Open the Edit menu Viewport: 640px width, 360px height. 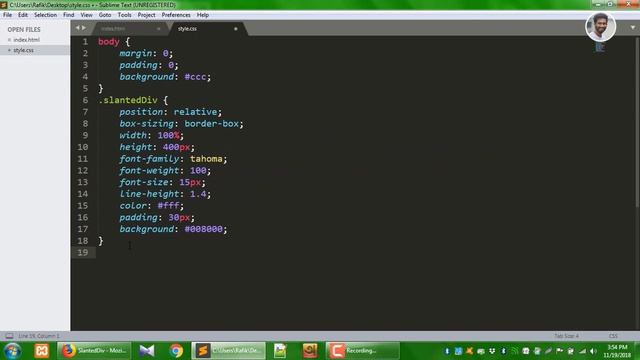click(23, 15)
